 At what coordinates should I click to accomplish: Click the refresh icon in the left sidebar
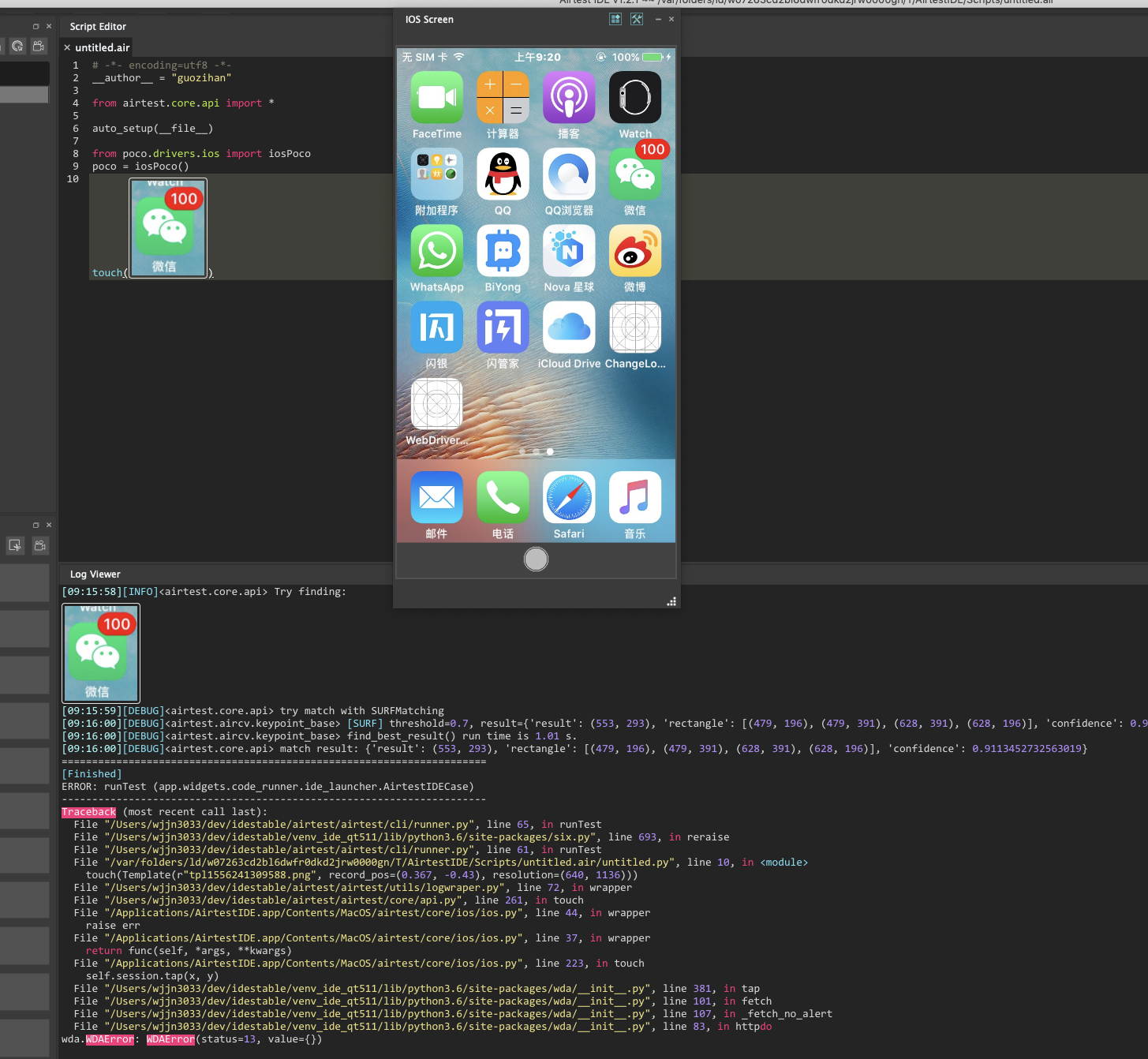click(17, 46)
